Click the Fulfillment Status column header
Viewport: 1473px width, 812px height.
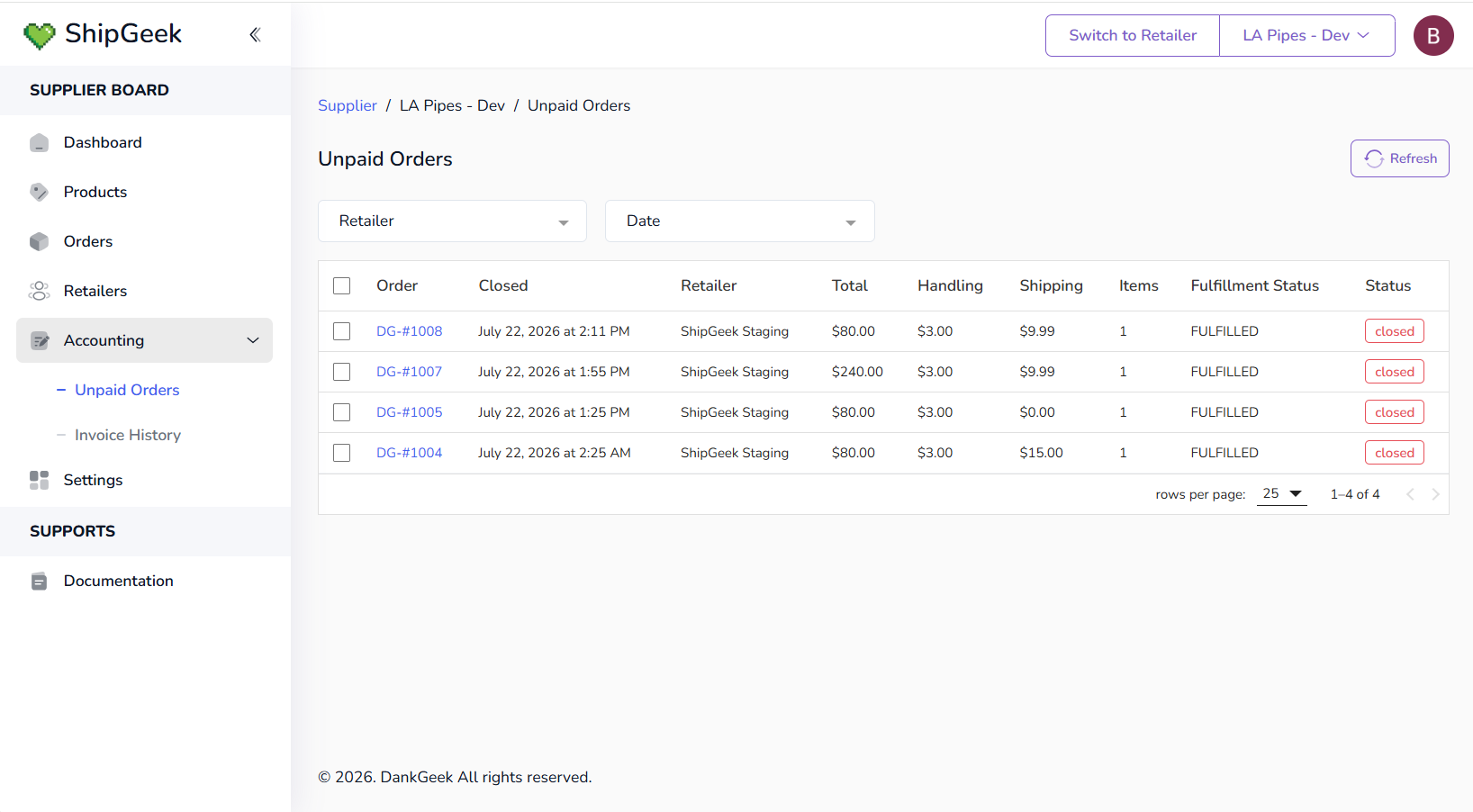pos(1255,285)
